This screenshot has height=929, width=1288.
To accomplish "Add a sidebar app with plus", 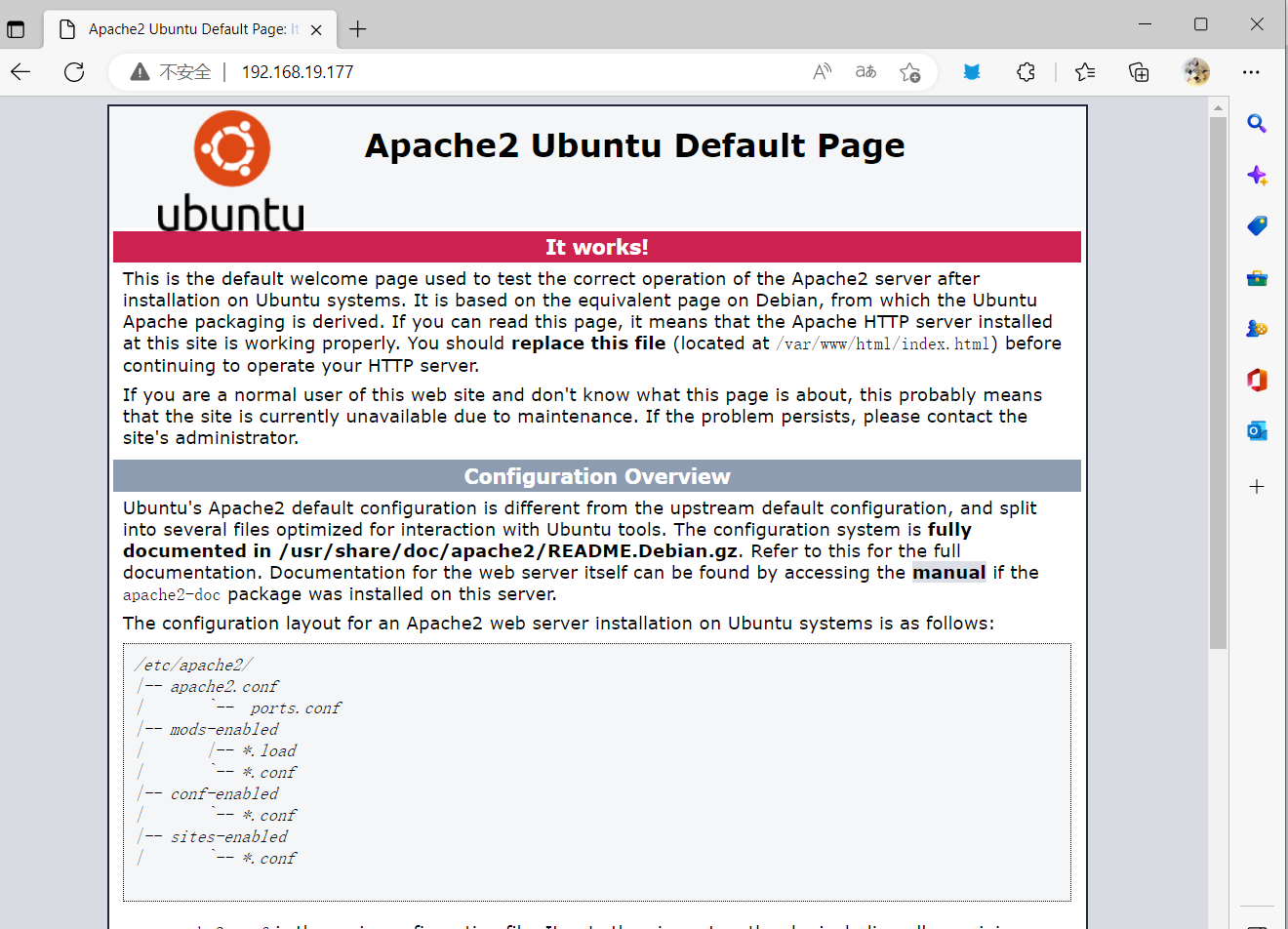I will coord(1257,486).
